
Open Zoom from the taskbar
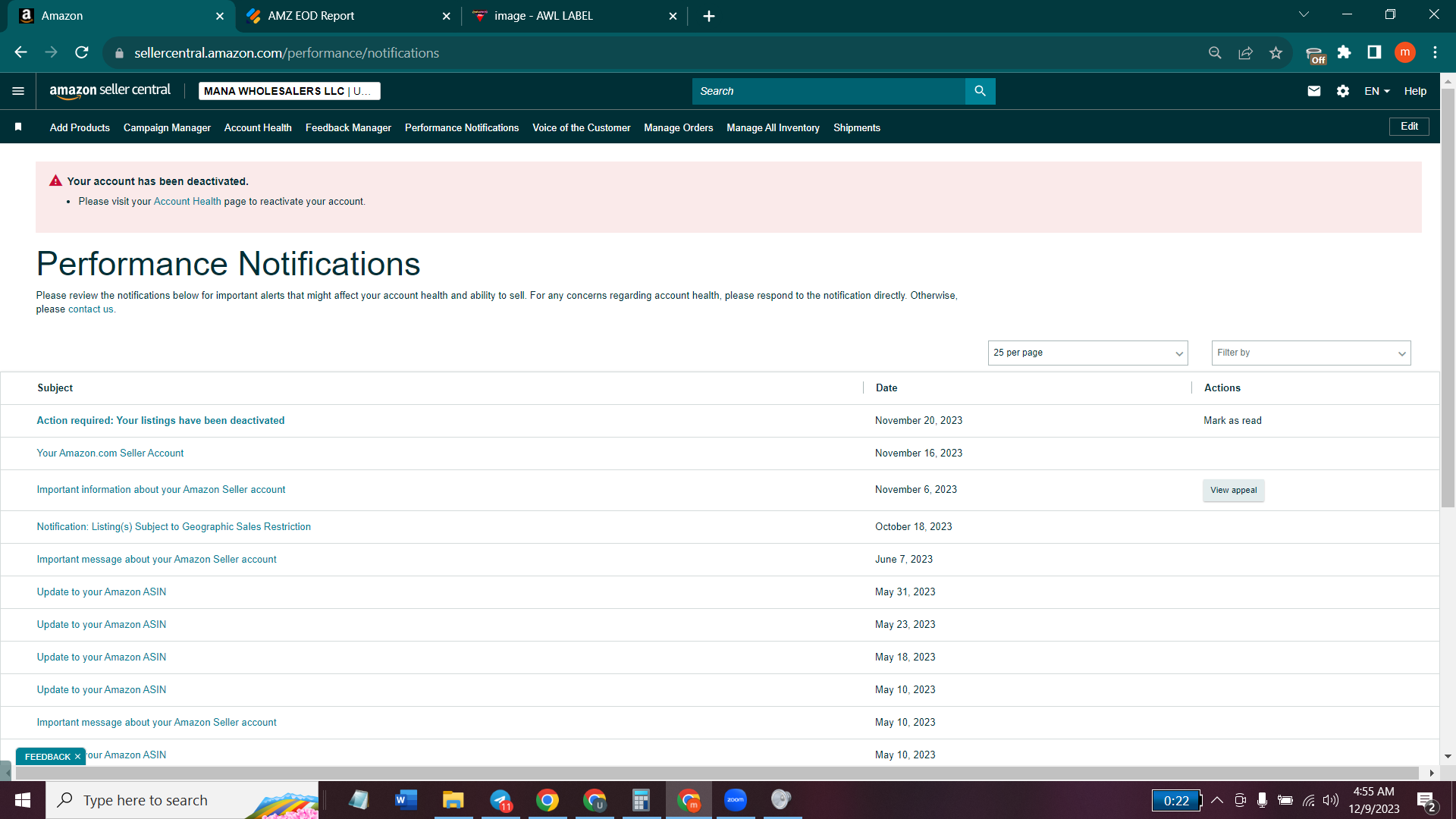tap(736, 800)
